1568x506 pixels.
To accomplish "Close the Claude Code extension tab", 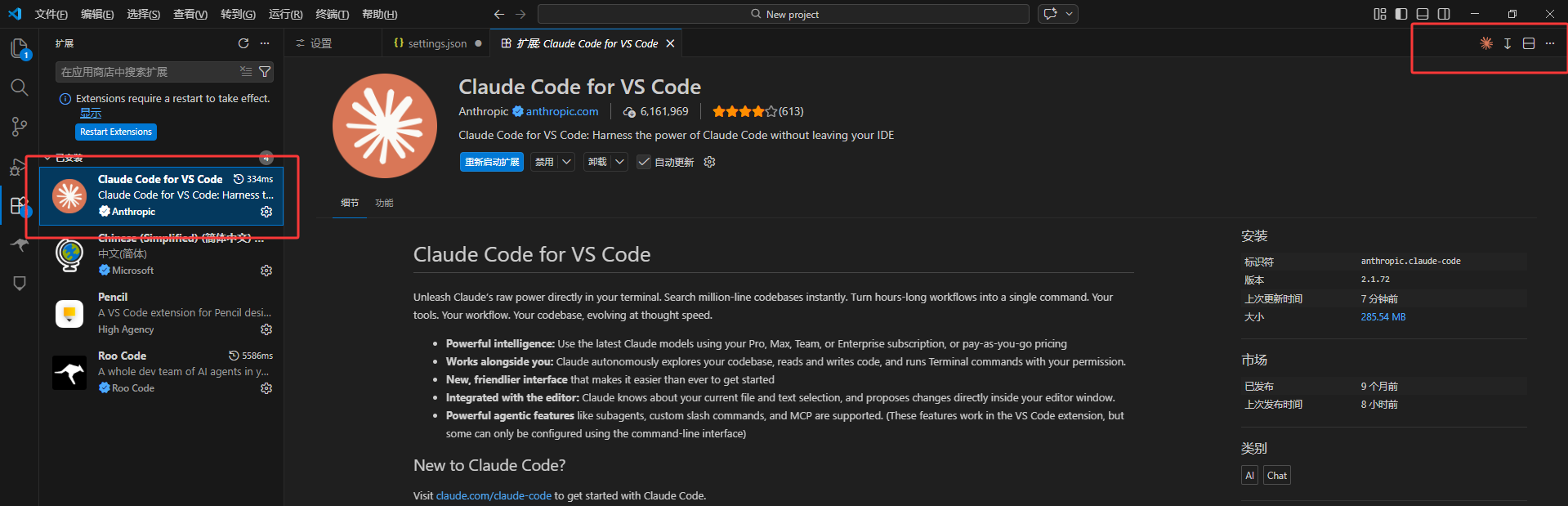I will [670, 43].
